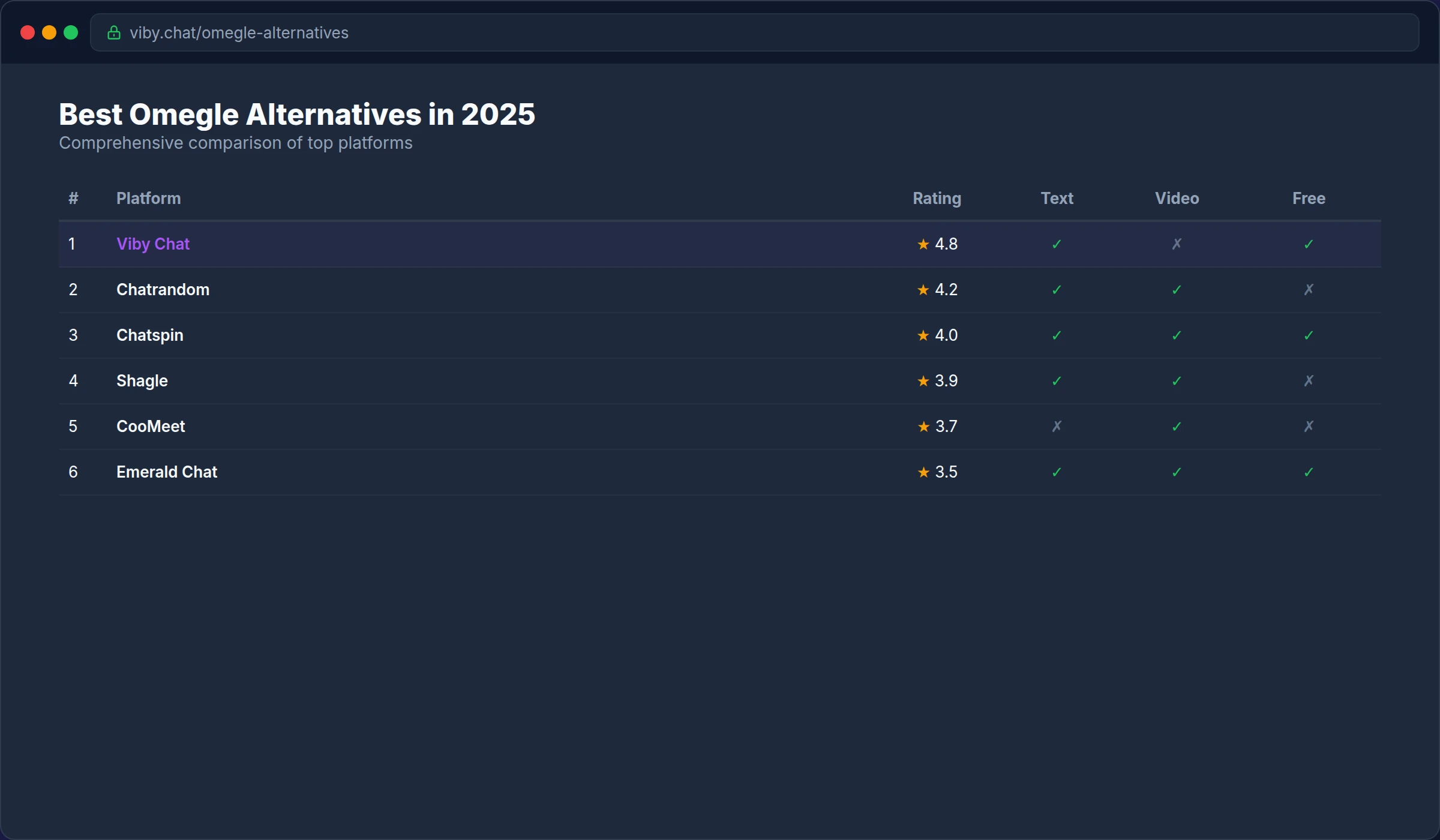Viewport: 1440px width, 840px height.
Task: Click CooMeet's Text cross mark
Action: (1057, 427)
